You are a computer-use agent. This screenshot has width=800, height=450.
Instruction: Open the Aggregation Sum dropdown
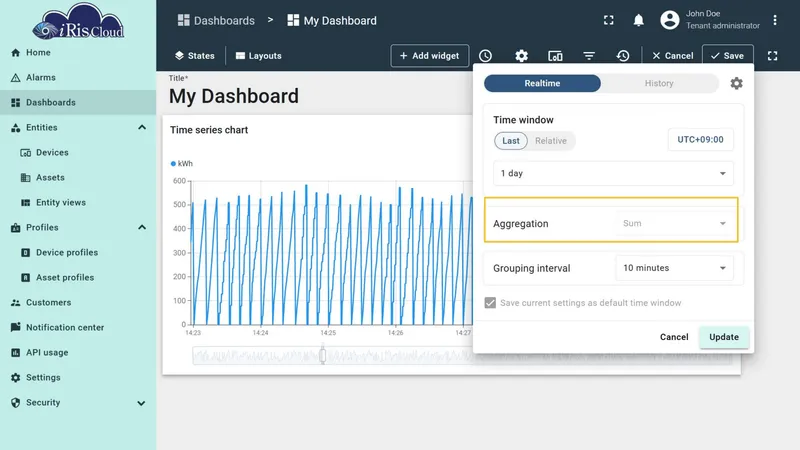[674, 223]
